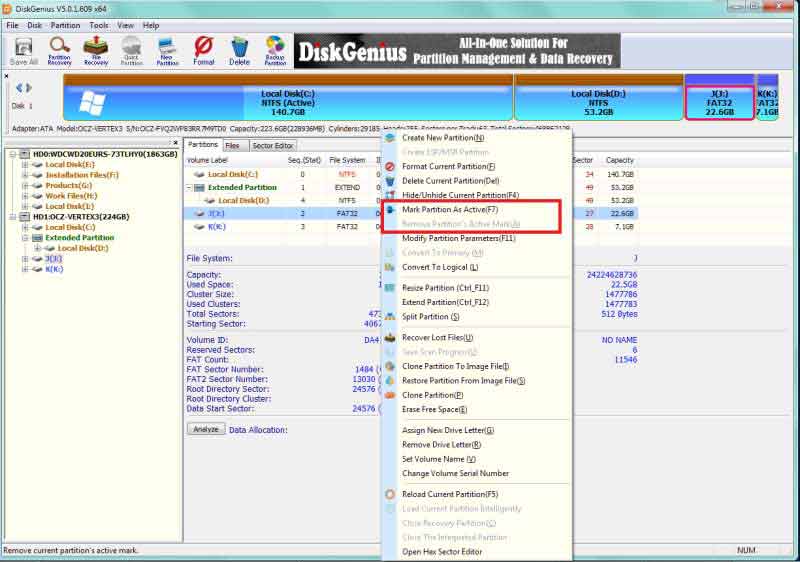Collapse Extended Partition in the left tree
This screenshot has height=562, width=800.
24,238
